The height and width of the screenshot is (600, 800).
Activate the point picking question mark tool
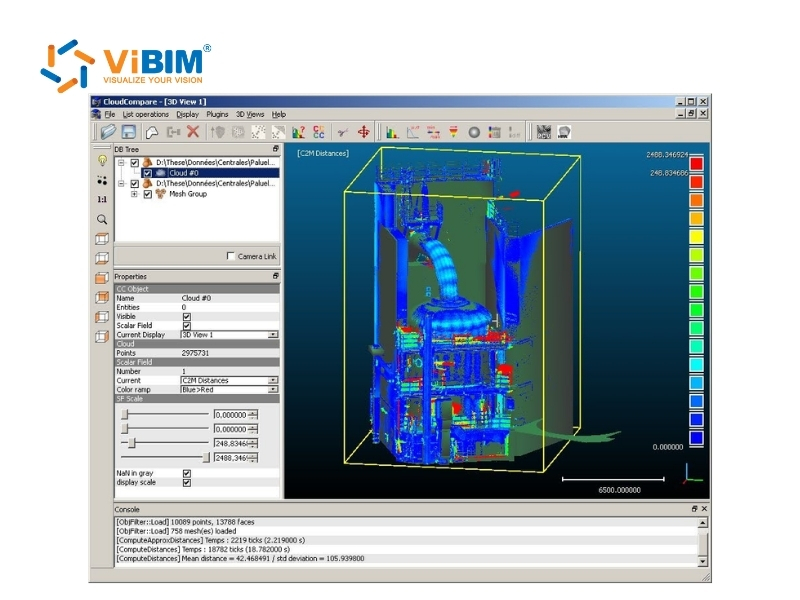coord(297,131)
